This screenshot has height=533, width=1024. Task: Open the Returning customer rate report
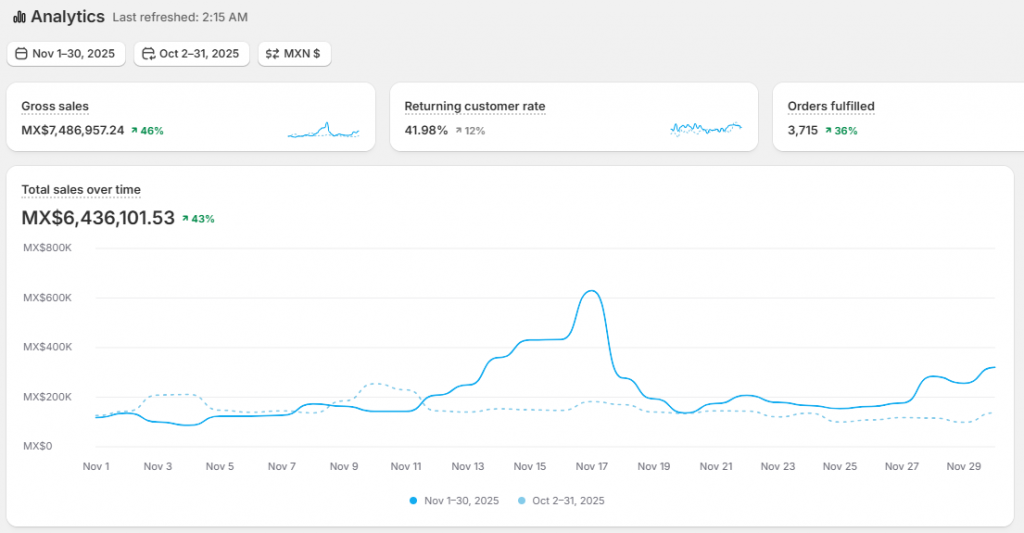pyautogui.click(x=475, y=106)
